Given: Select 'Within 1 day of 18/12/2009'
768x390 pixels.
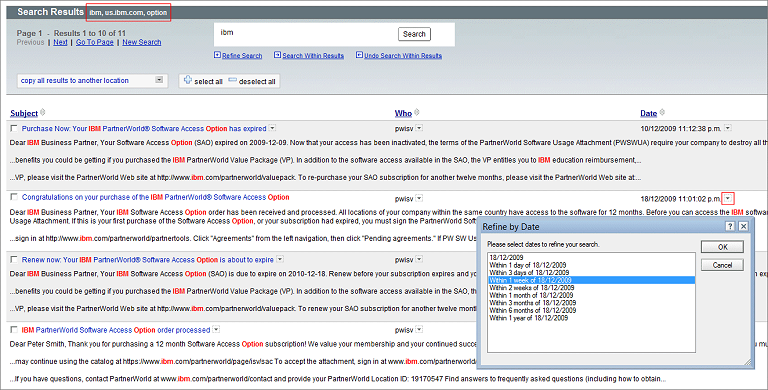Looking at the screenshot, I should coord(591,265).
